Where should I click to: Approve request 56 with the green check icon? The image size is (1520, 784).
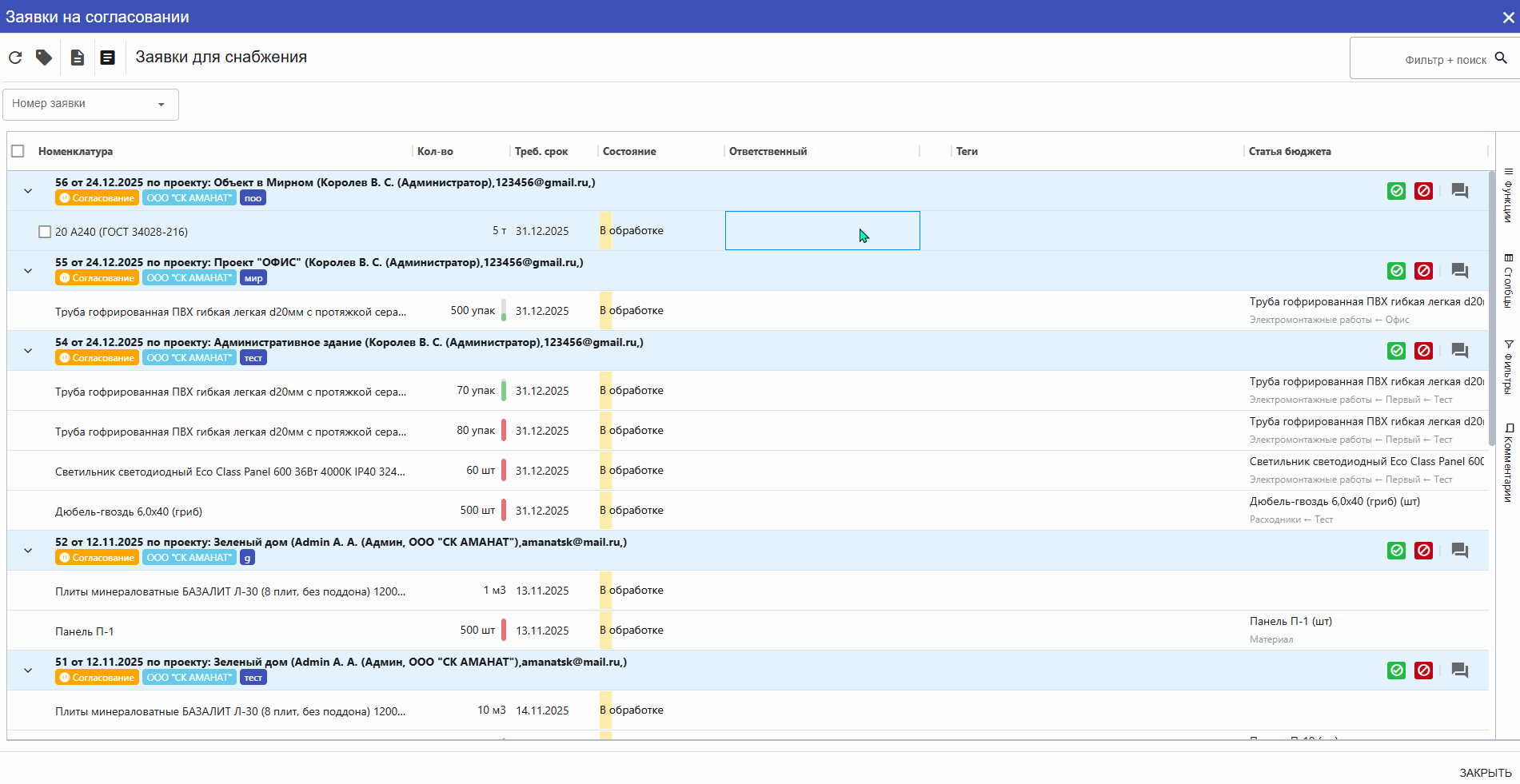[x=1396, y=191]
